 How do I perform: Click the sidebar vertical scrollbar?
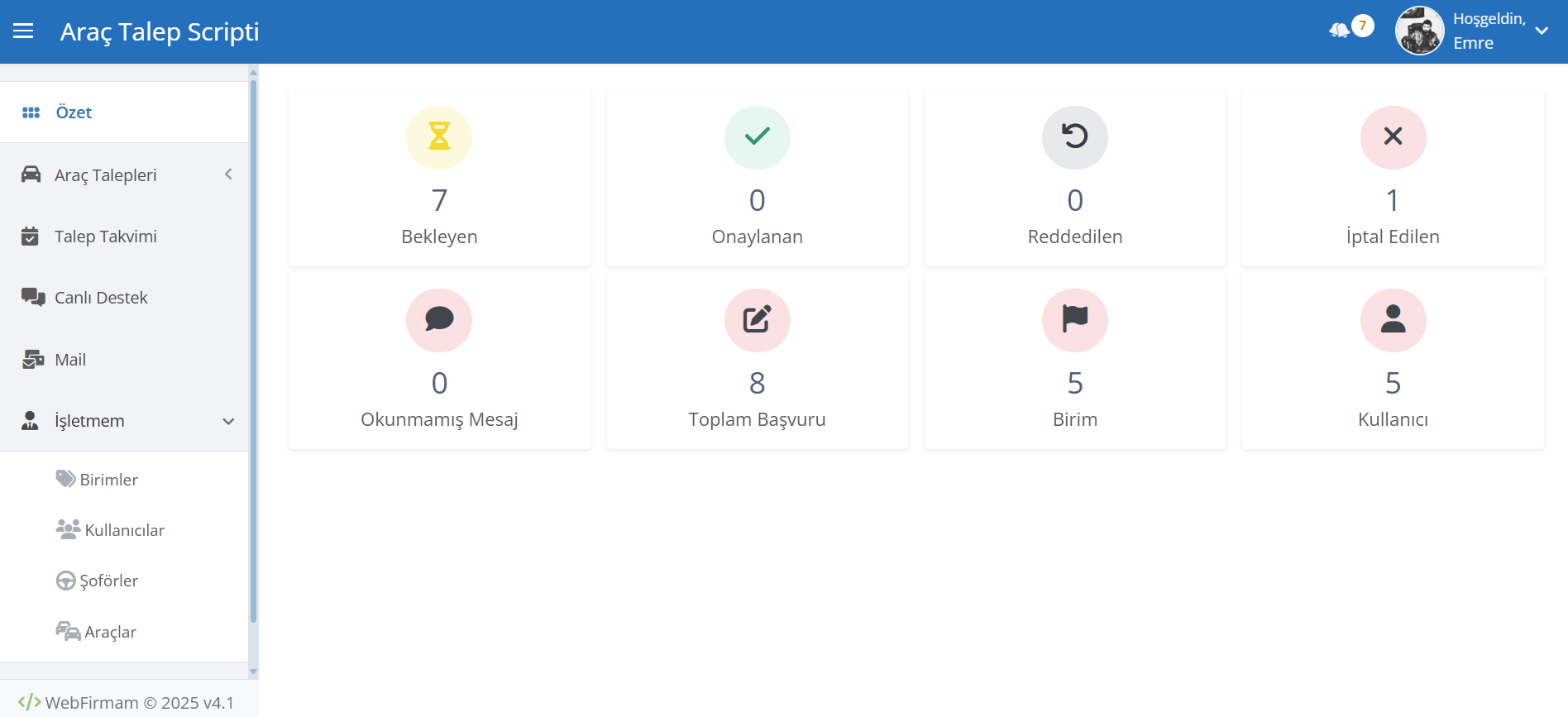[x=253, y=351]
